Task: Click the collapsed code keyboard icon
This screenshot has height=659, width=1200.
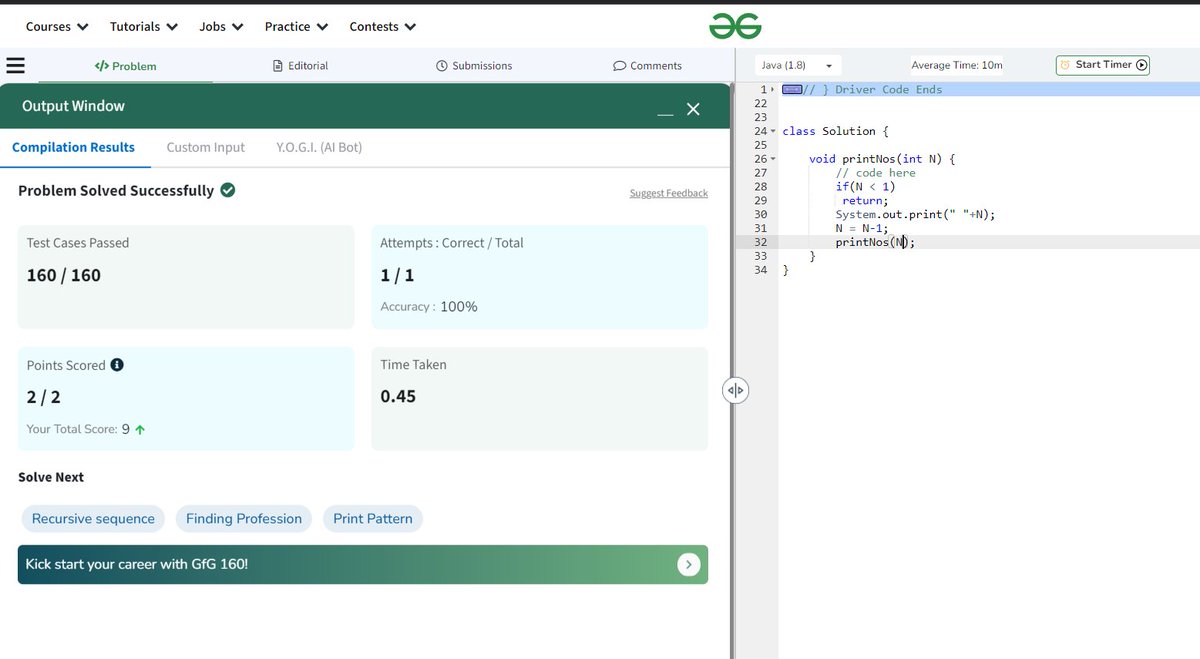Action: (792, 89)
